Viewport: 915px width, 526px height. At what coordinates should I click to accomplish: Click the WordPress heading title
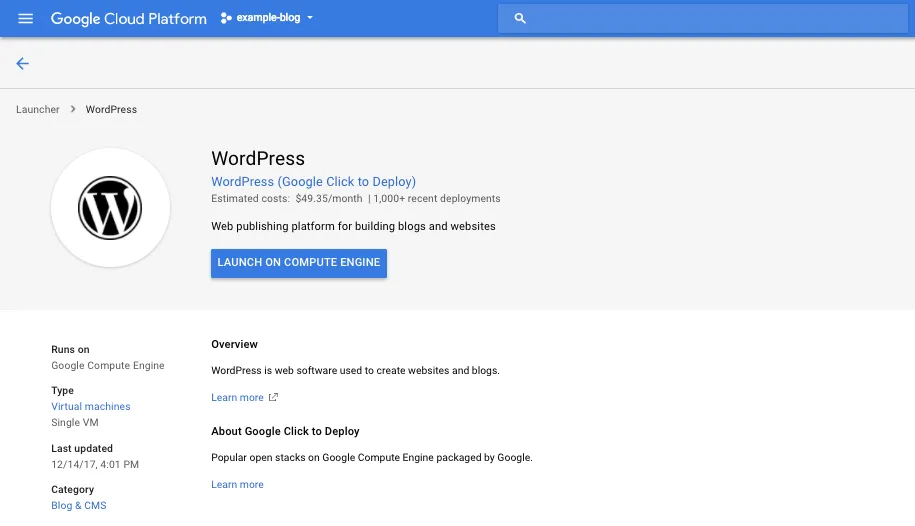[x=258, y=158]
